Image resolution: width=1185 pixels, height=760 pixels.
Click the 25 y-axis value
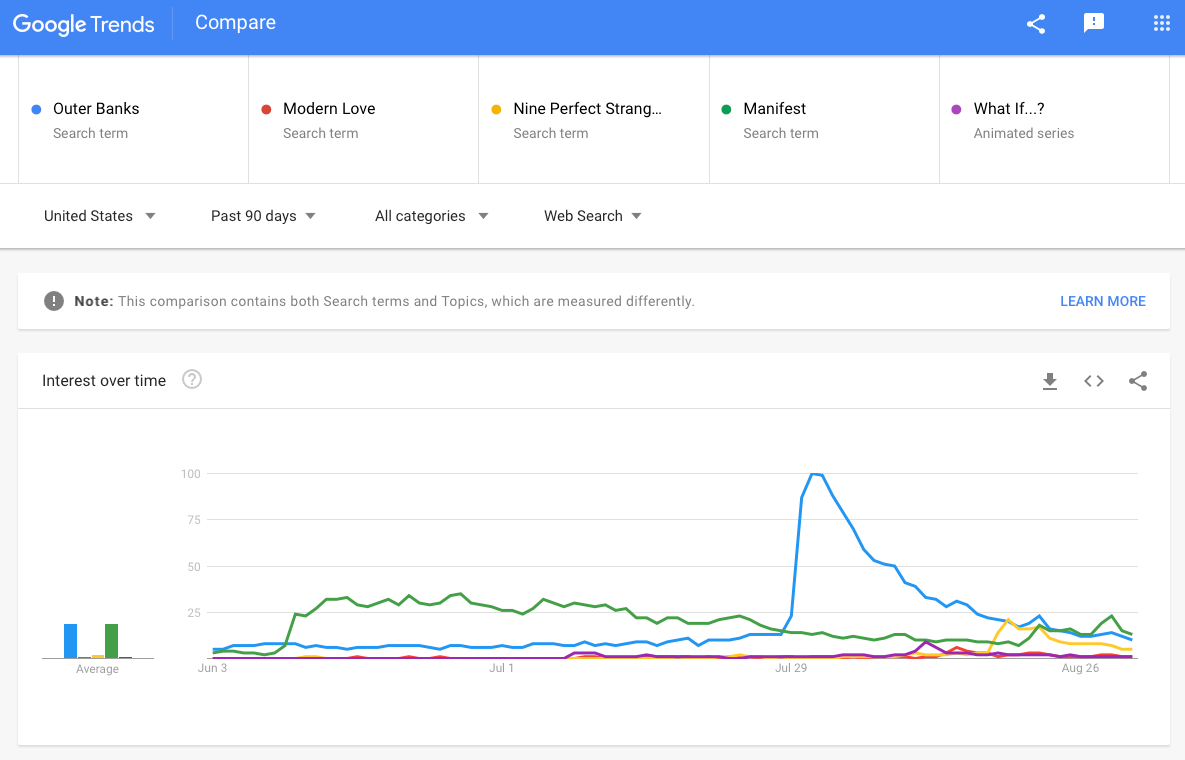(194, 613)
